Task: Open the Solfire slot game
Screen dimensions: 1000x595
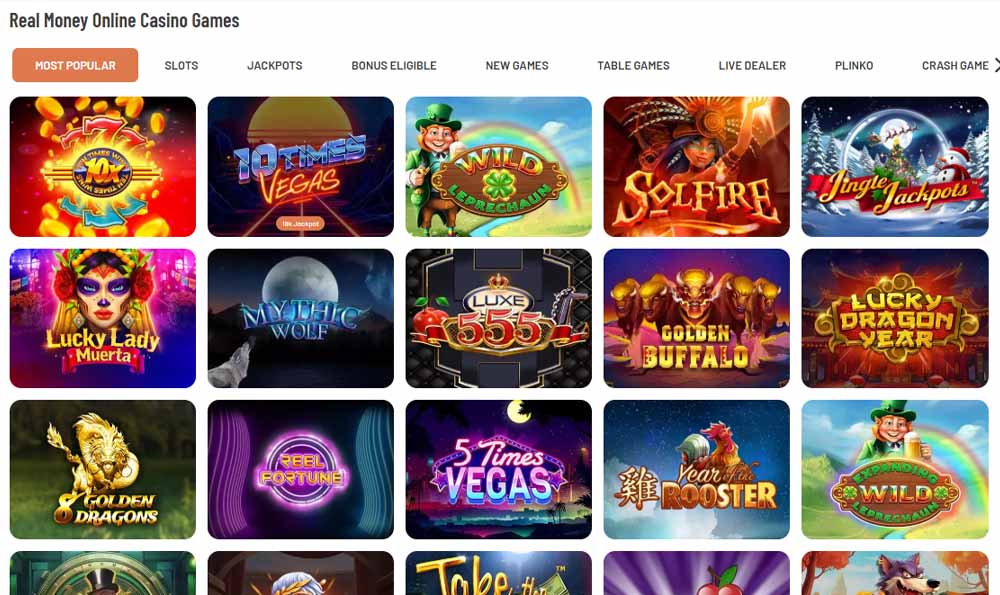Action: pos(696,166)
